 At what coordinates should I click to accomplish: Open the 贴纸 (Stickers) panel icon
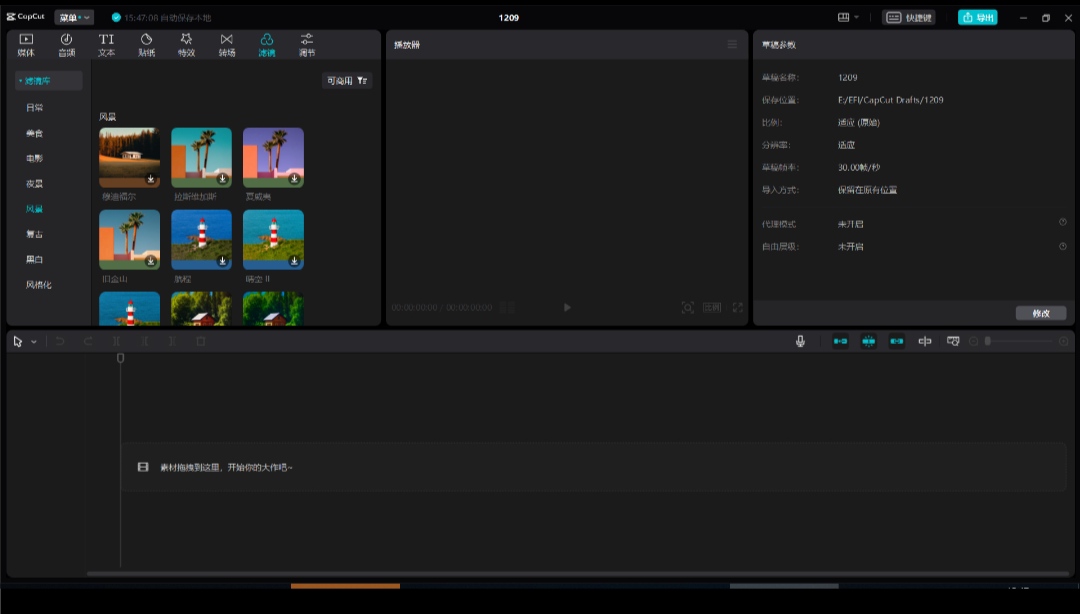(146, 44)
